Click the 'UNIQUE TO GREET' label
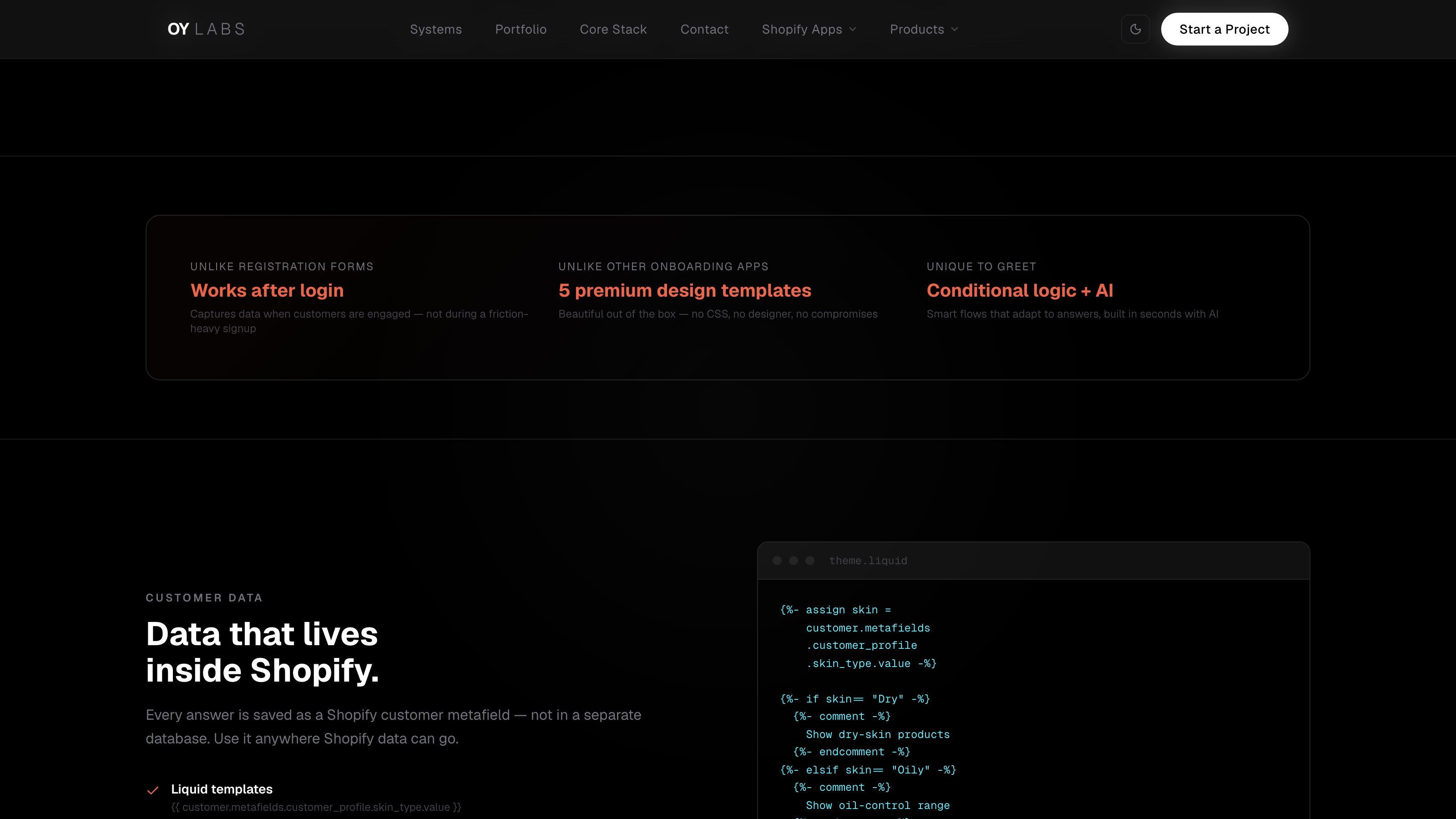This screenshot has height=819, width=1456. 981,266
